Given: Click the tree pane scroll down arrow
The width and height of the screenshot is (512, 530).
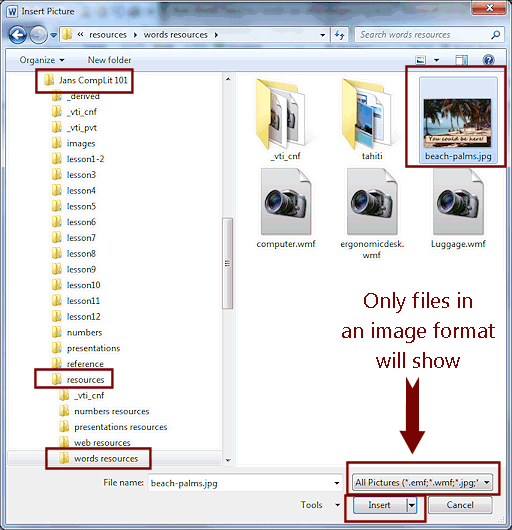Looking at the screenshot, I should pyautogui.click(x=228, y=460).
